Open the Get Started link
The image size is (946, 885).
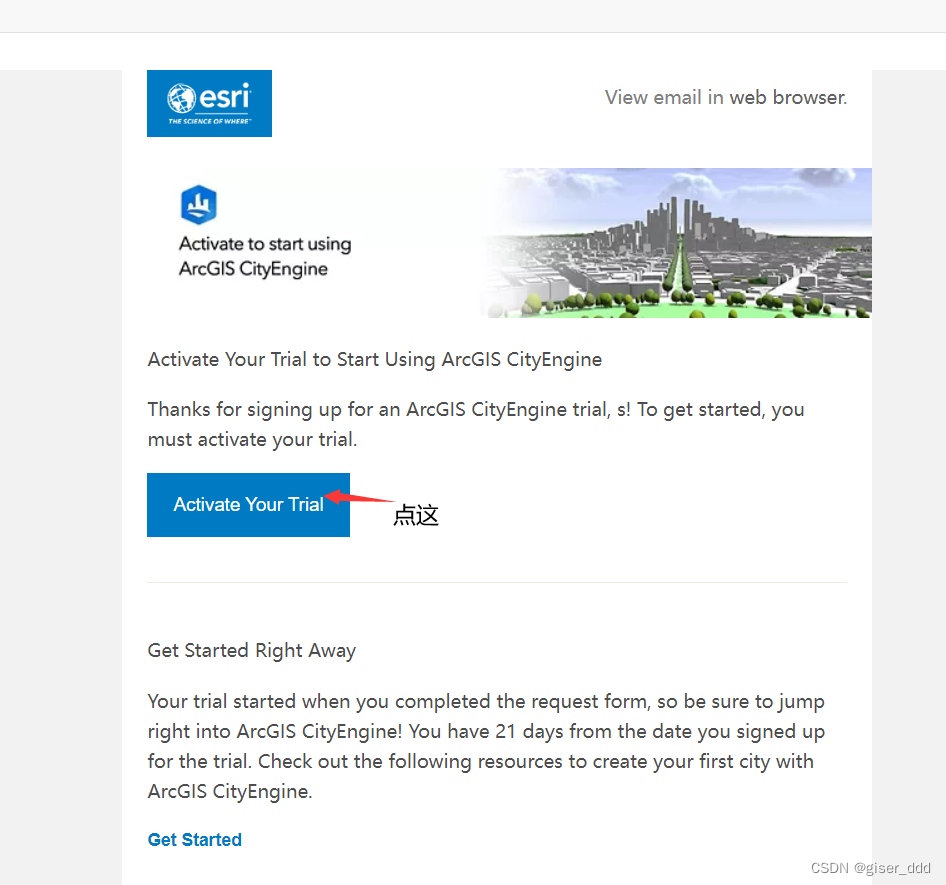point(195,839)
